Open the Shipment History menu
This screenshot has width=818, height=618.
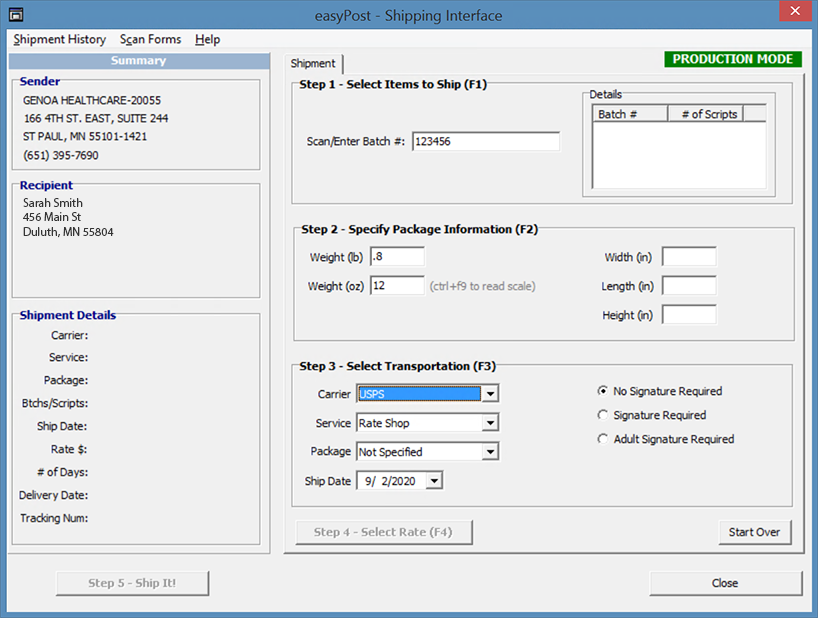tap(60, 39)
